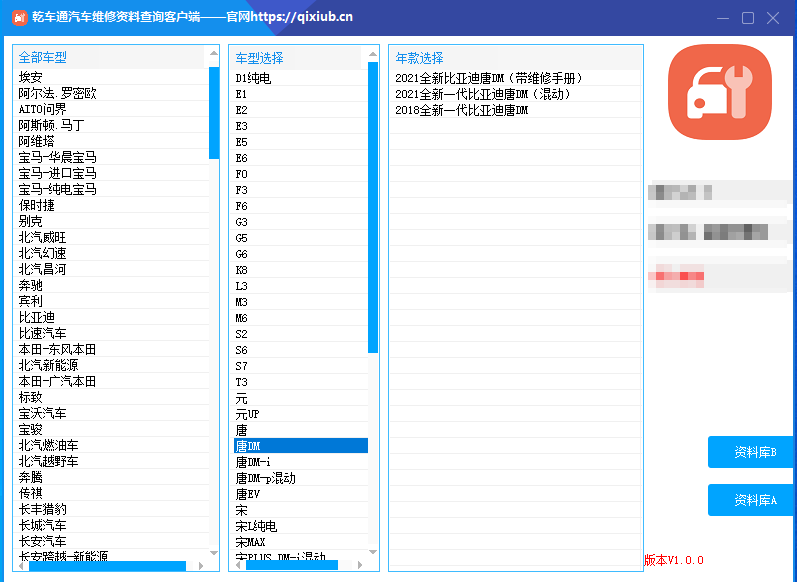Click right arrow of brand list horizontal scrollbar
Screen dimensions: 797x582
(201, 566)
